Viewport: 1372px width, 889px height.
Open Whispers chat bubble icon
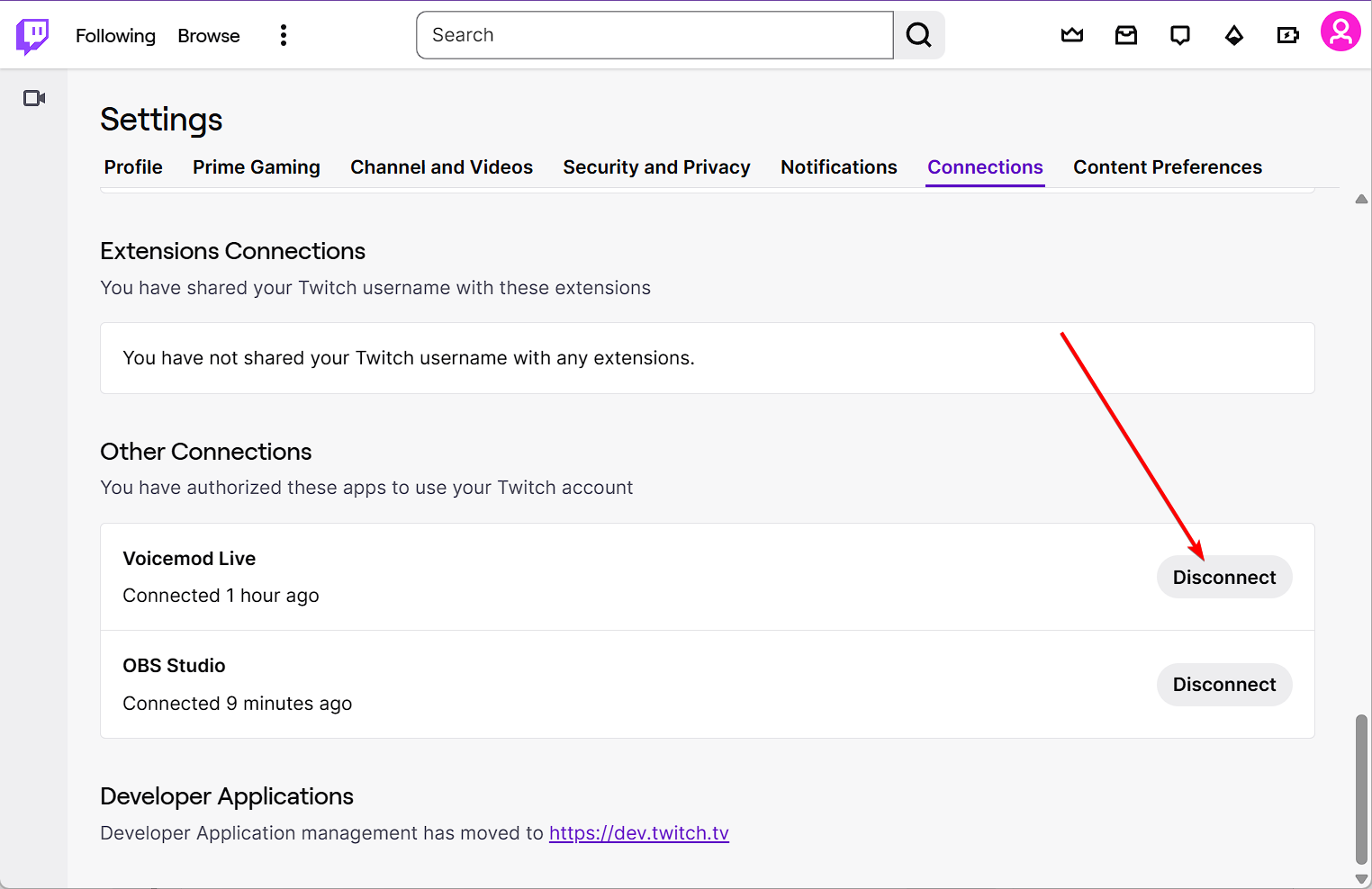[1179, 35]
